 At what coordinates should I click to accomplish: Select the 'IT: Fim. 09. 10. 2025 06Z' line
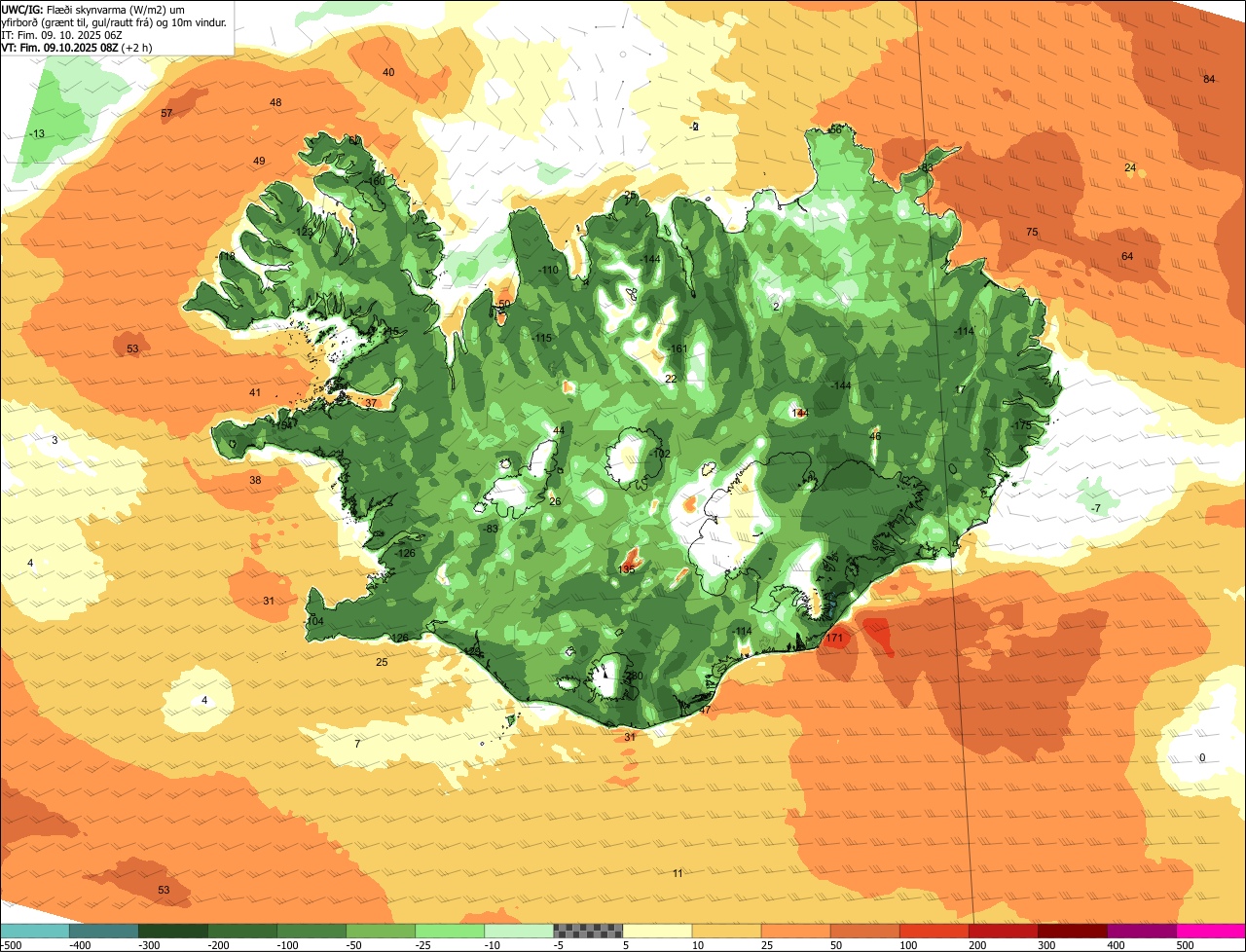click(x=60, y=34)
